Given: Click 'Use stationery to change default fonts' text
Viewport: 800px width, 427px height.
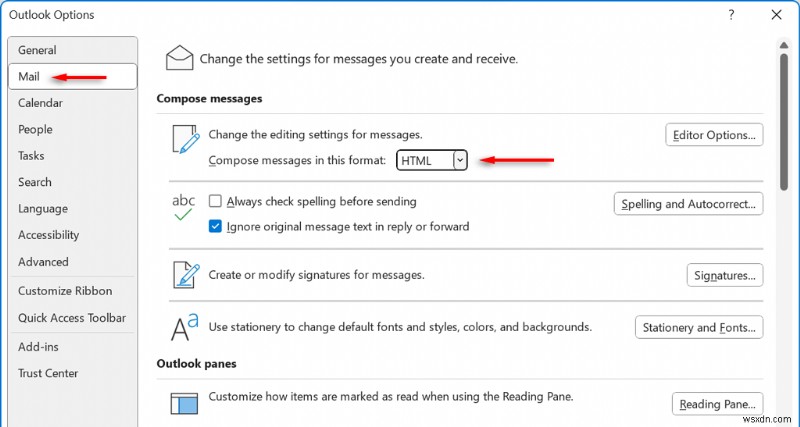Looking at the screenshot, I should pos(401,327).
